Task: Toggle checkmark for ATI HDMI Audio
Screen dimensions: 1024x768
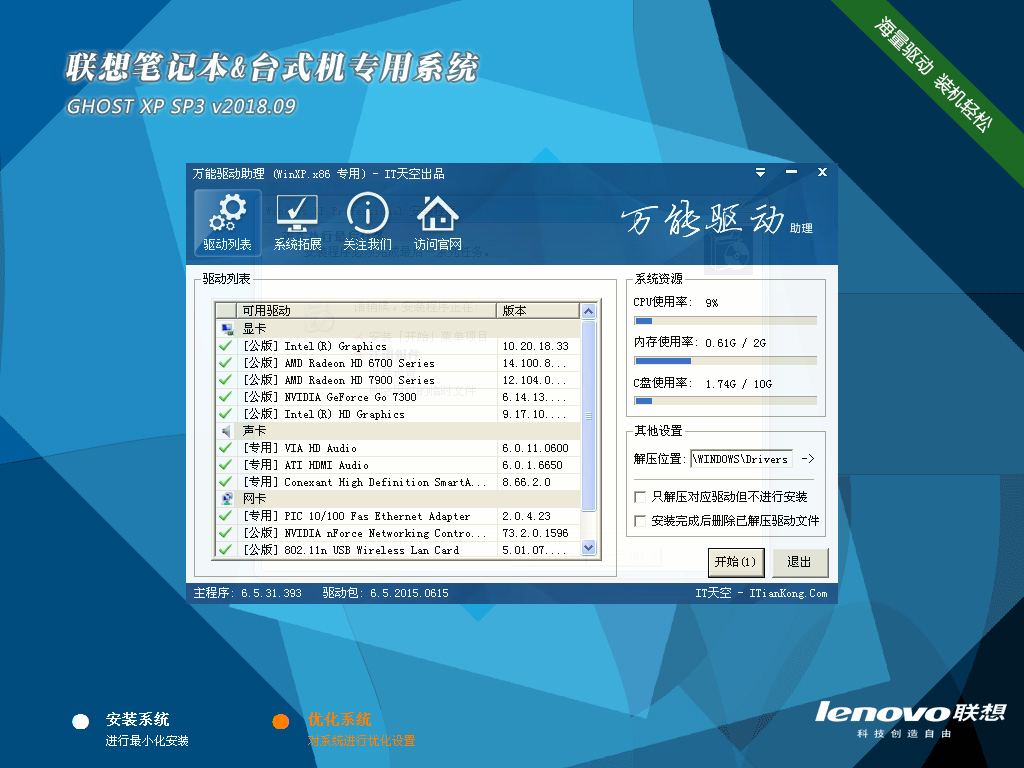Action: coord(225,465)
